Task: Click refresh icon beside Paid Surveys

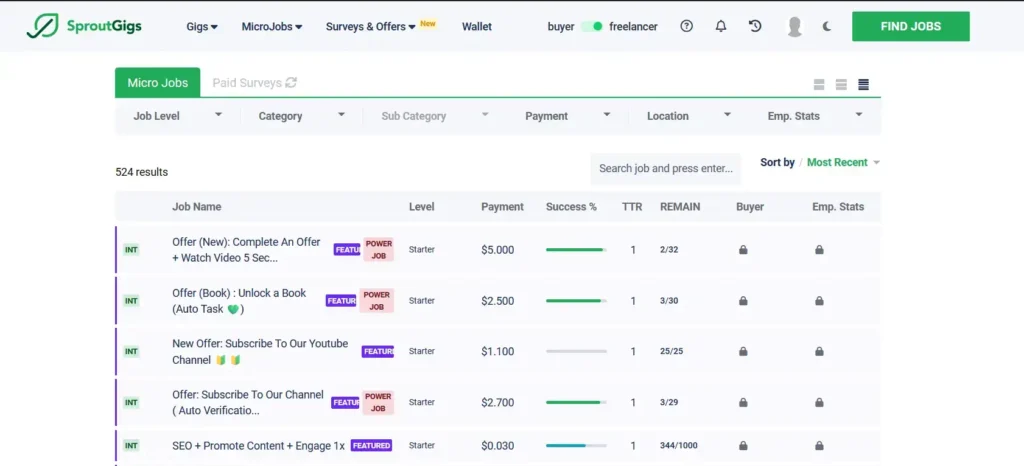Action: click(x=291, y=83)
